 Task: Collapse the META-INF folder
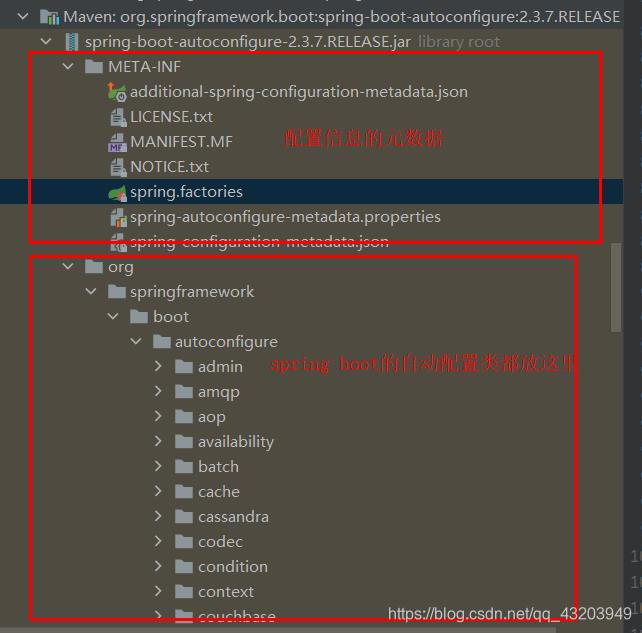[x=68, y=66]
